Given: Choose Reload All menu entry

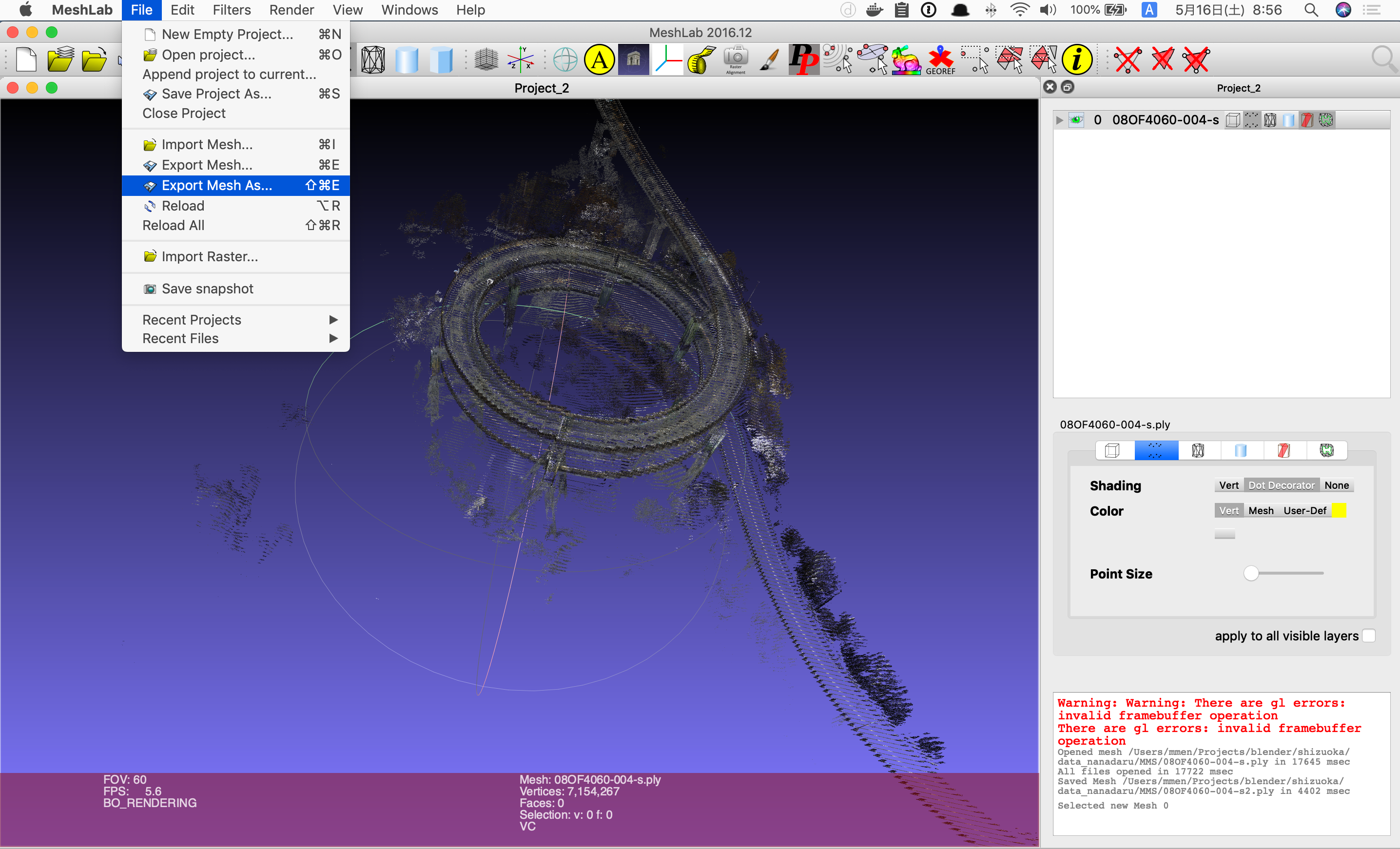Looking at the screenshot, I should coord(236,226).
